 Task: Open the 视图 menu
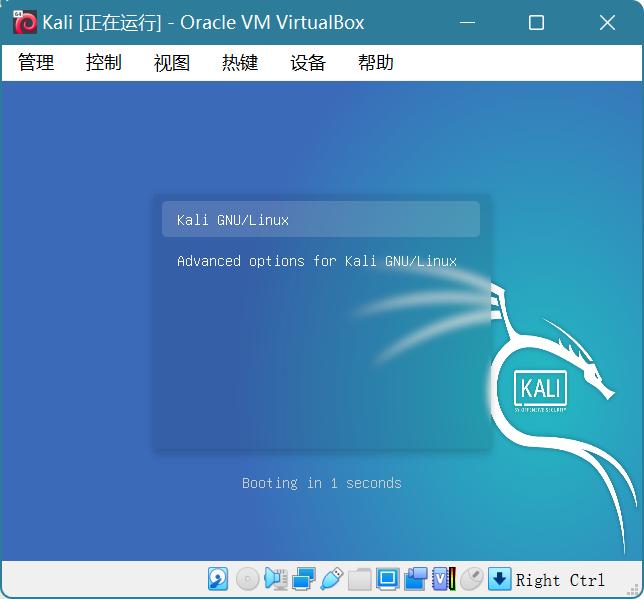pyautogui.click(x=172, y=63)
